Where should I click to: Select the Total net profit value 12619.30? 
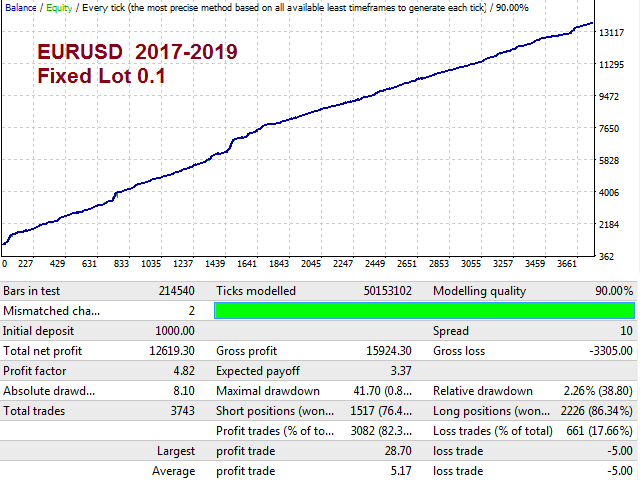[x=172, y=351]
